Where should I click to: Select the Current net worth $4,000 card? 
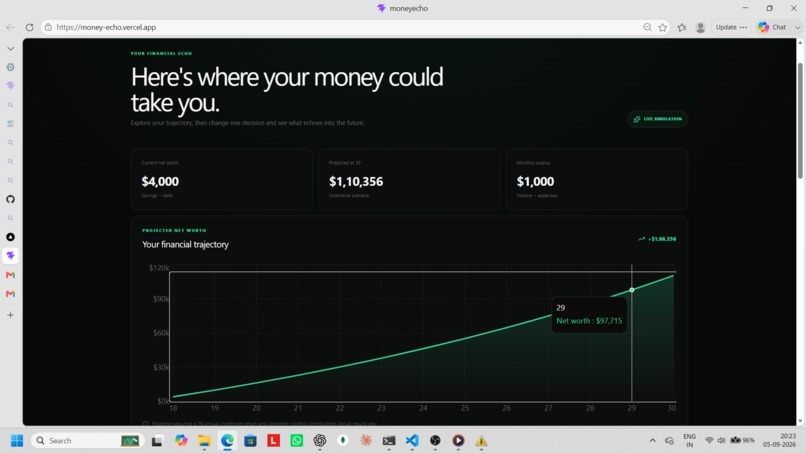tap(222, 179)
